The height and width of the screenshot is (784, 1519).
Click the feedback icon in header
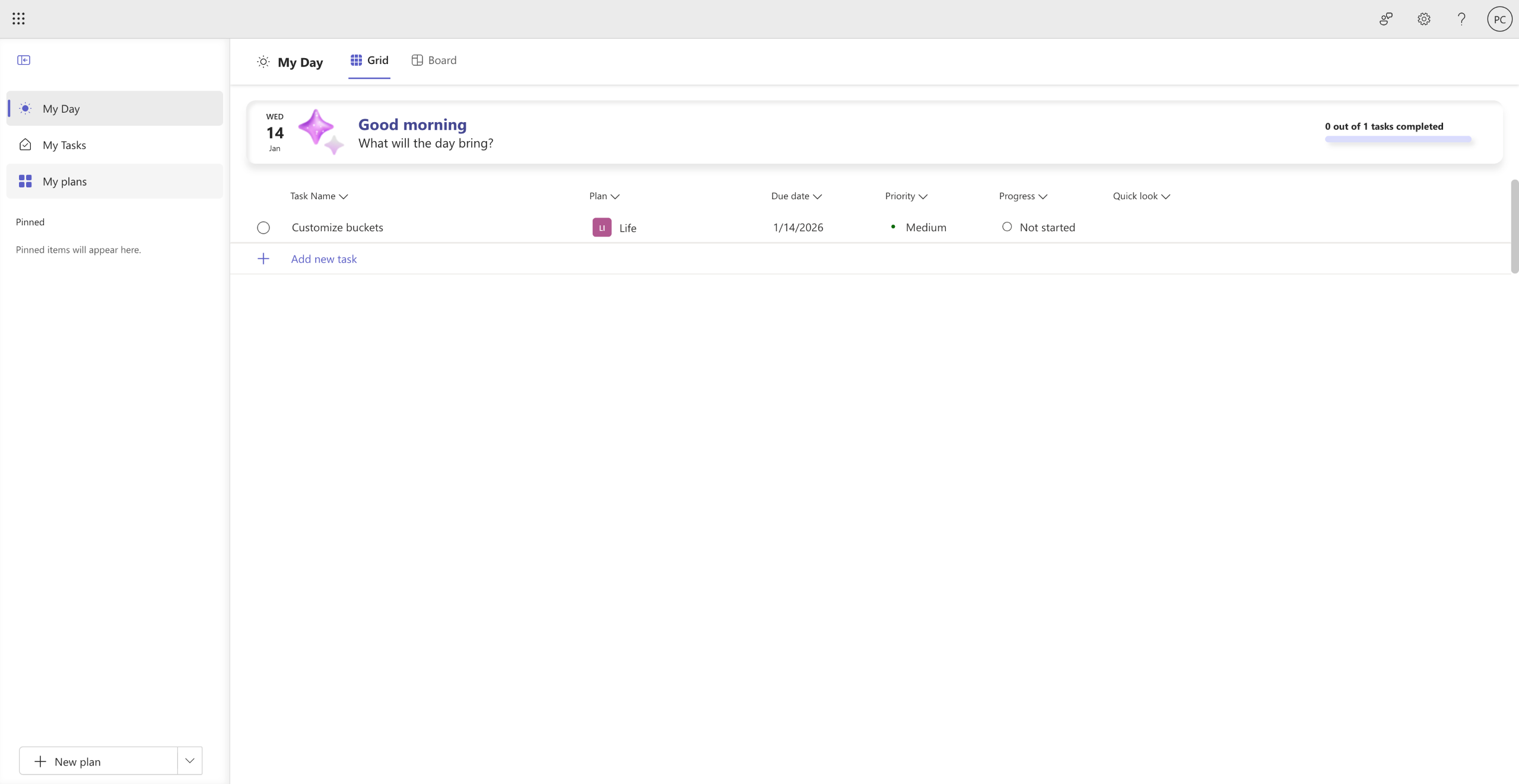point(1386,19)
